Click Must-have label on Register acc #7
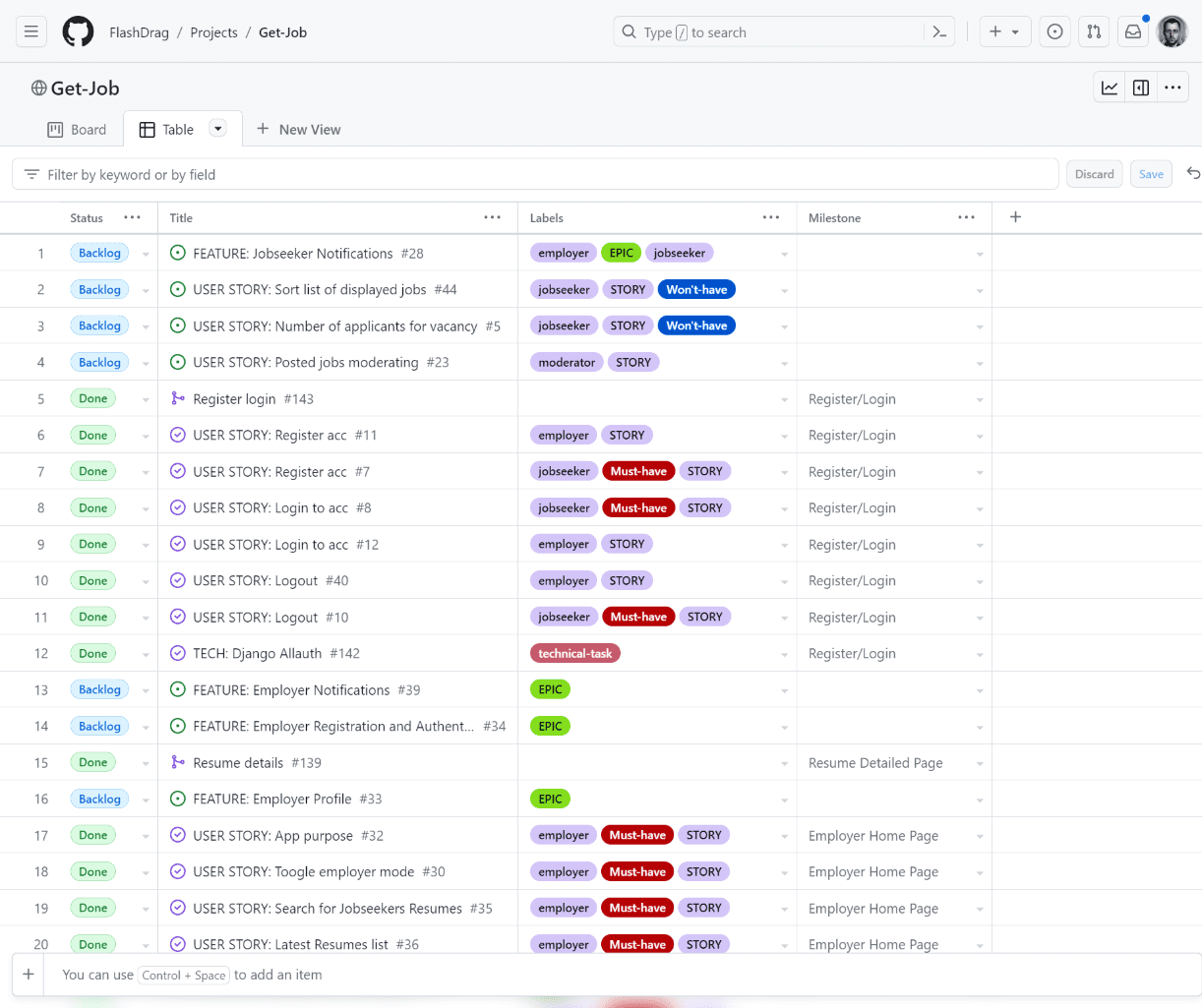This screenshot has height=1008, width=1202. click(x=638, y=471)
